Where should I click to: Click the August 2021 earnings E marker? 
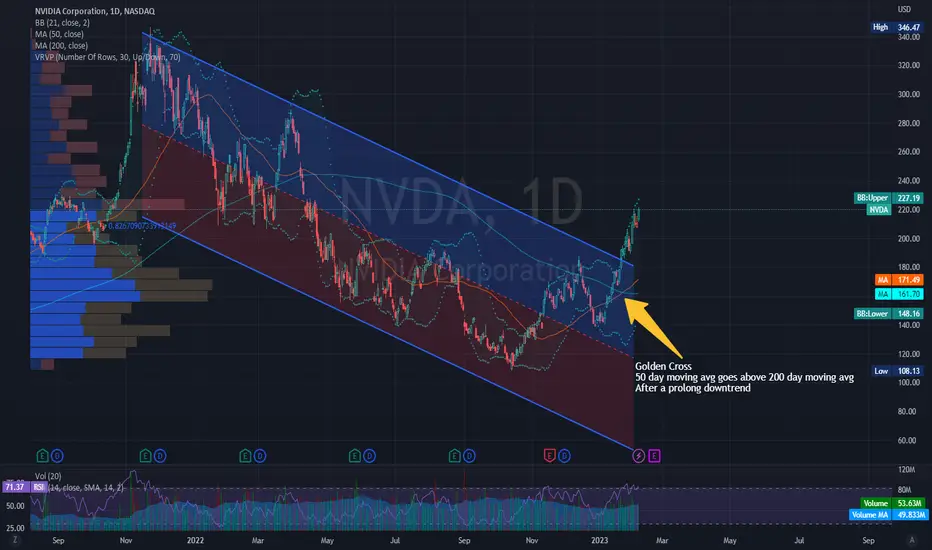pyautogui.click(x=42, y=456)
